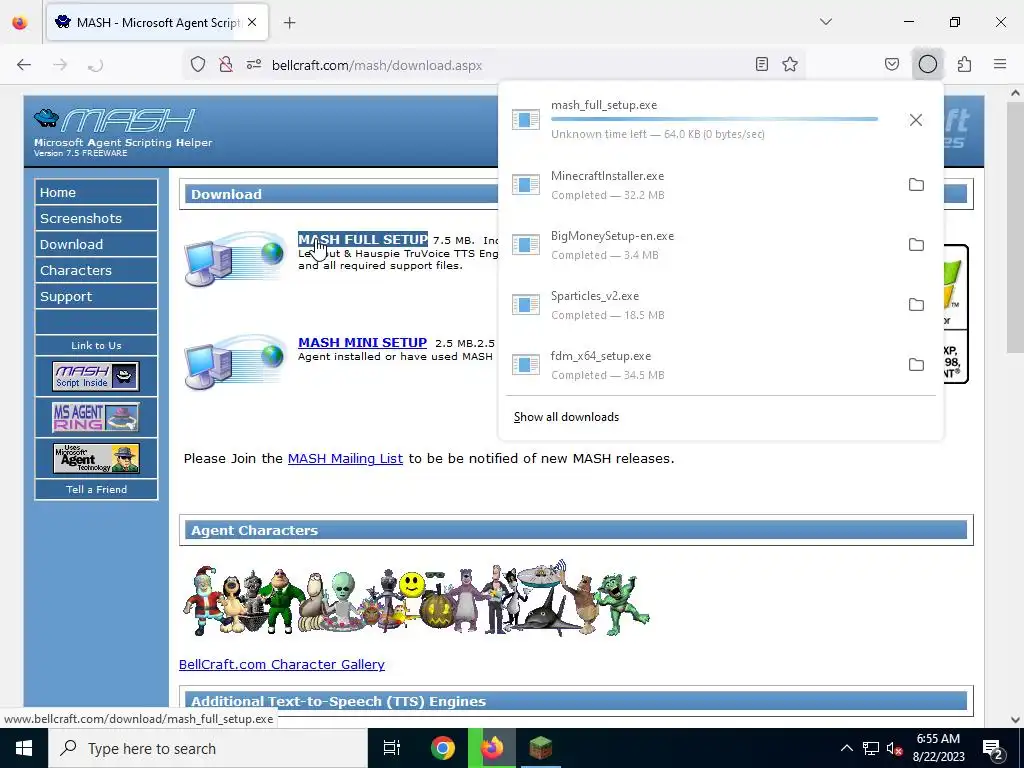Open the network tray icon

point(871,748)
